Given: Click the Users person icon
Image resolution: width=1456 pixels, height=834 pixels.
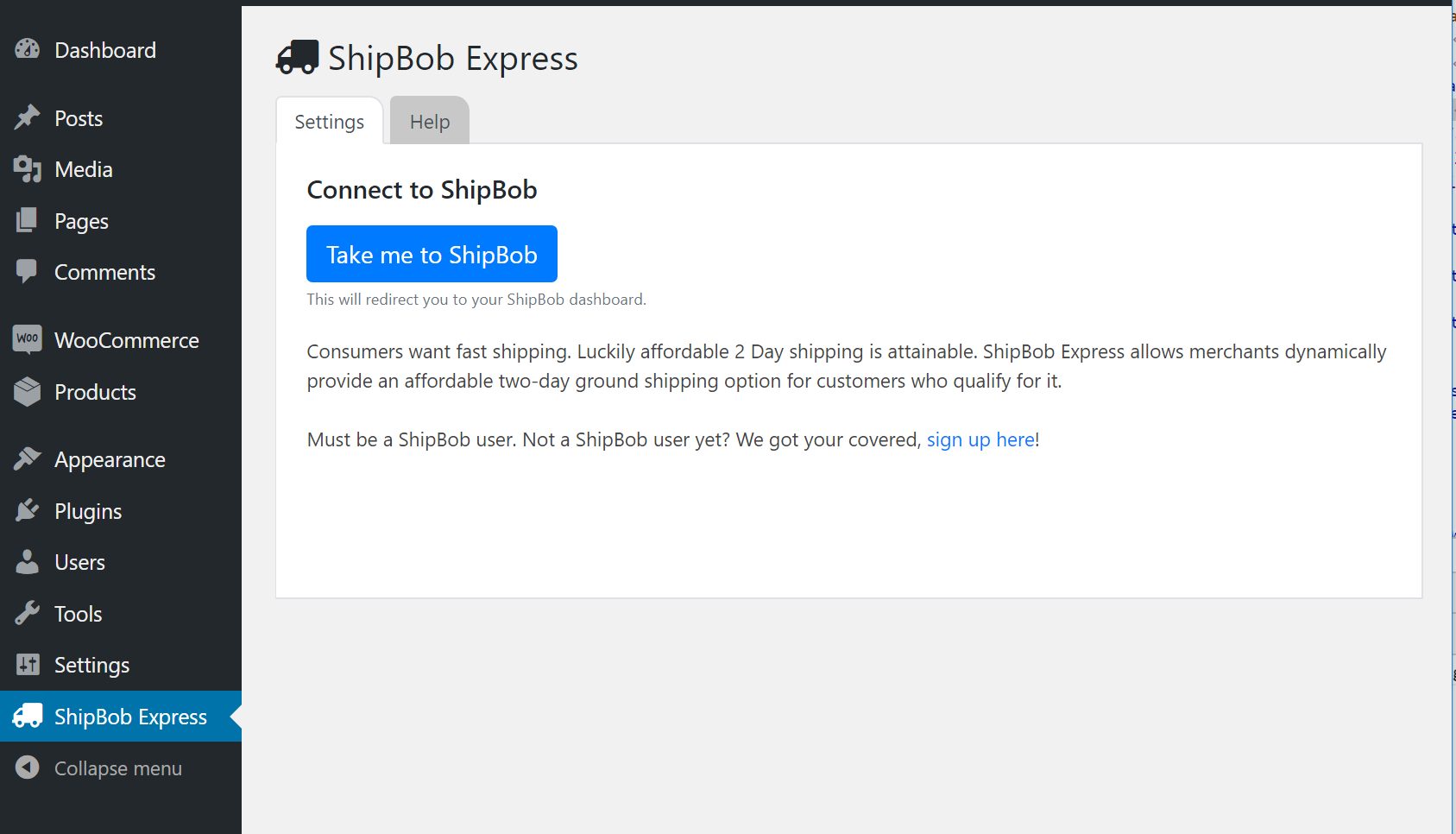Looking at the screenshot, I should point(28,562).
